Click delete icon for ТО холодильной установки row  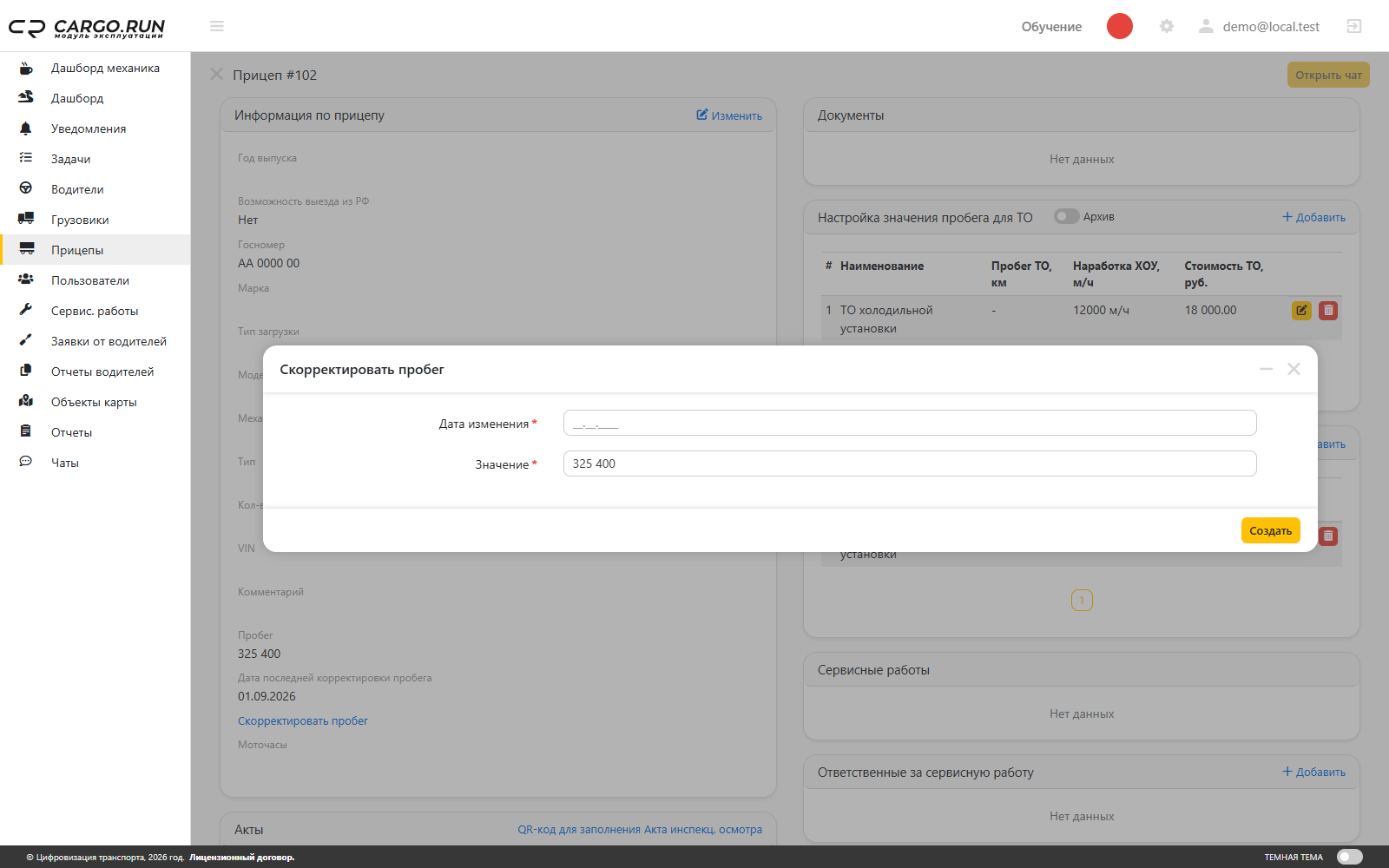[1328, 310]
